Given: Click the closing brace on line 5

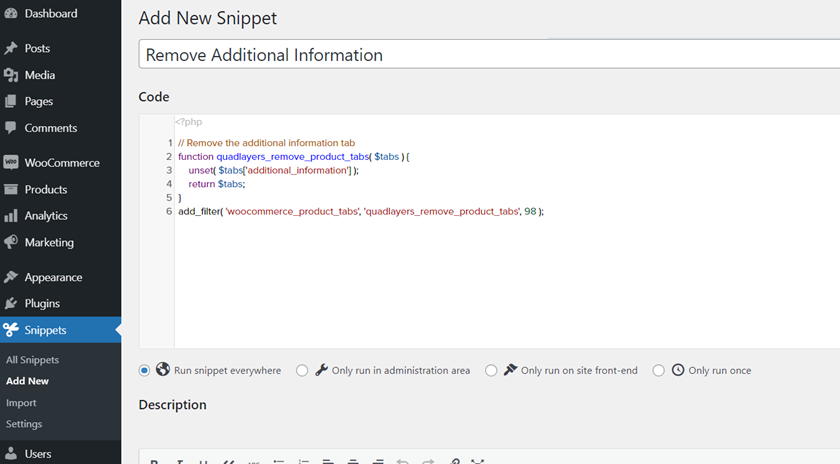Looking at the screenshot, I should (x=180, y=198).
